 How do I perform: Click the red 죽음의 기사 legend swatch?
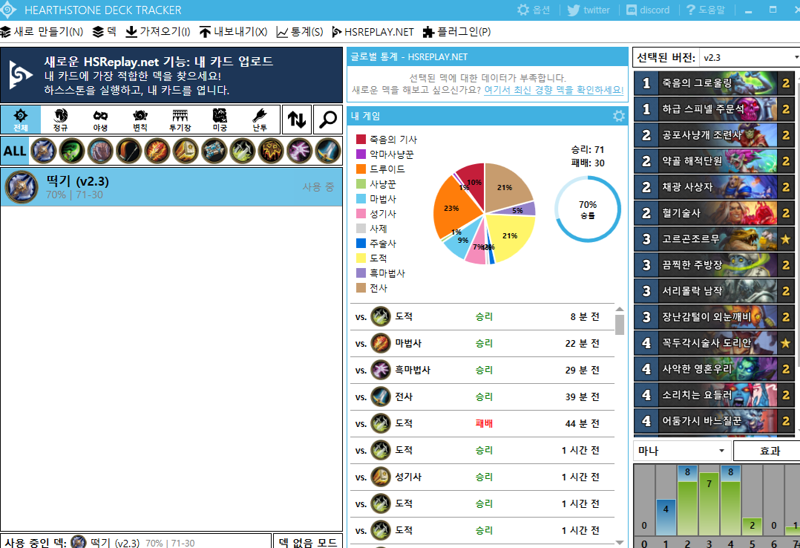point(361,139)
